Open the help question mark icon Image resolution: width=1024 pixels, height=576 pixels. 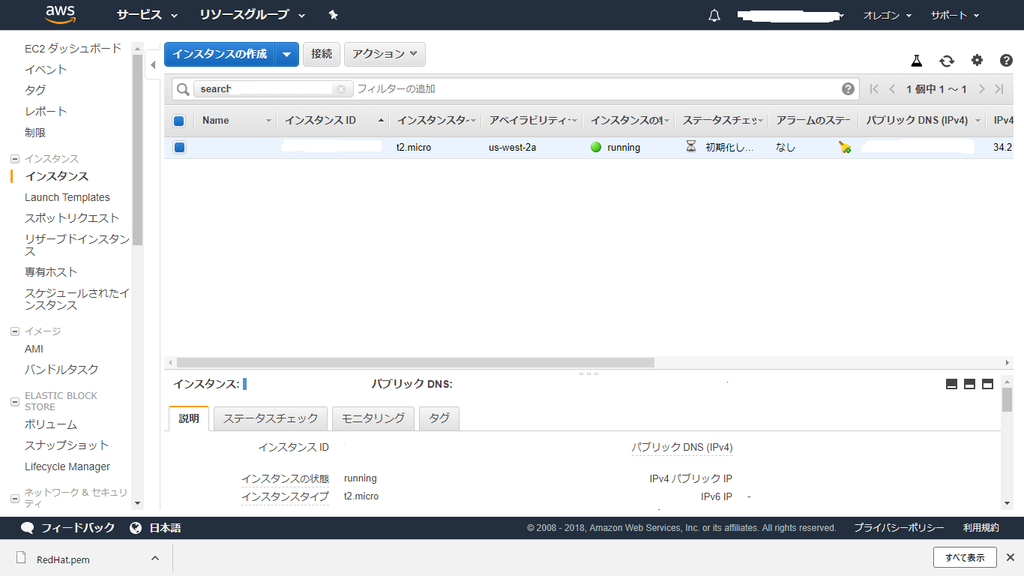pos(1007,61)
